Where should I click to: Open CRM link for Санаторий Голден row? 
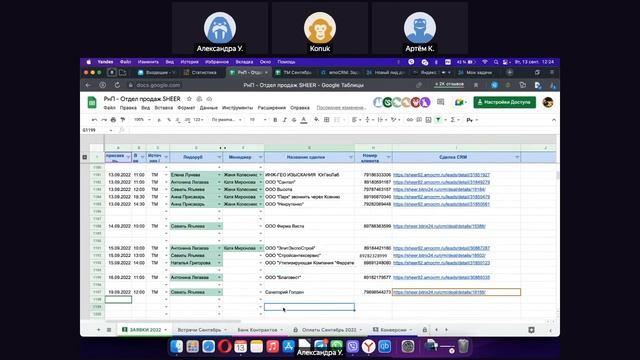439,292
